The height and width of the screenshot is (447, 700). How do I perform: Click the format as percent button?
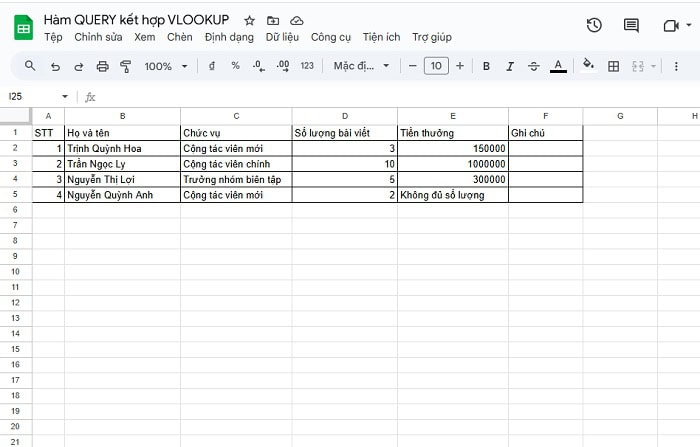236,66
